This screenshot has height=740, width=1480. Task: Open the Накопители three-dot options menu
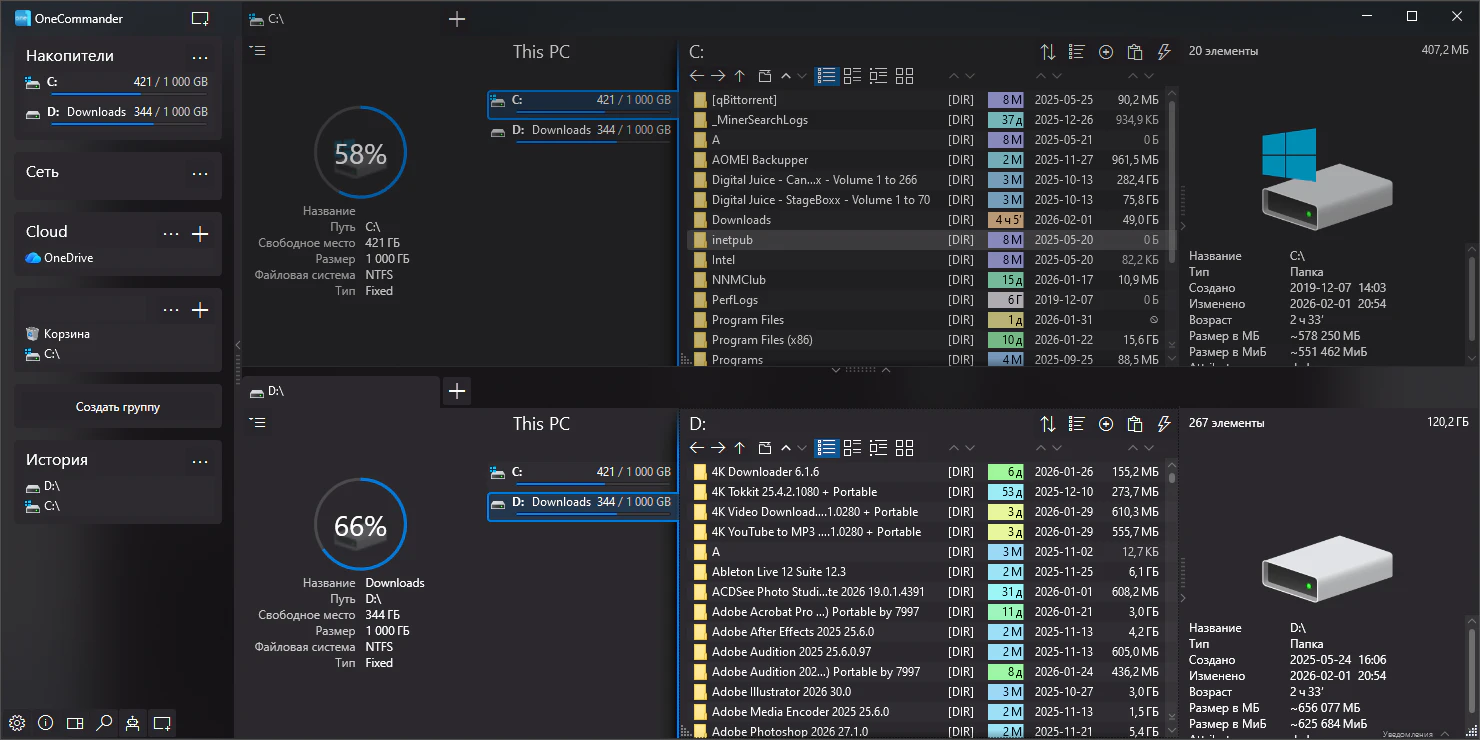point(200,57)
